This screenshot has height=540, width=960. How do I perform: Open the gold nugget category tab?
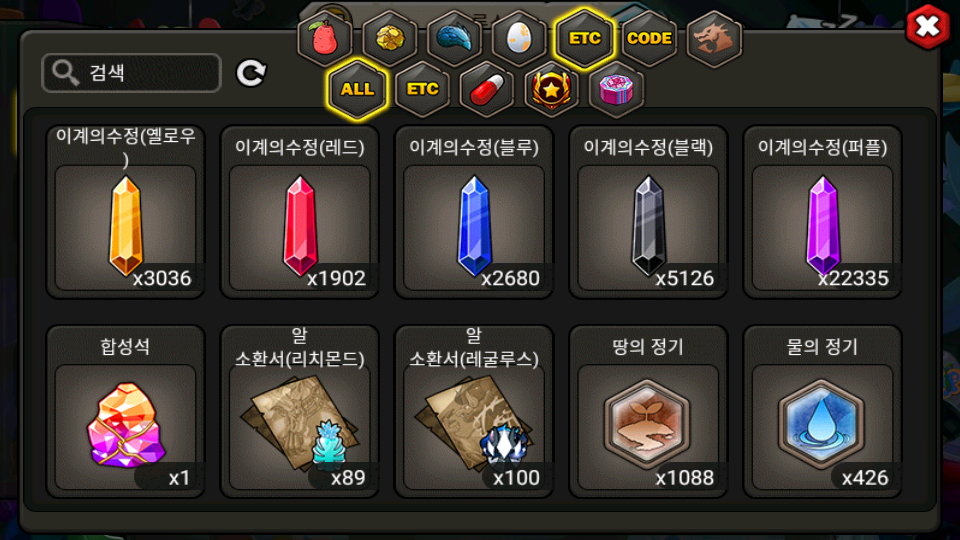(390, 39)
